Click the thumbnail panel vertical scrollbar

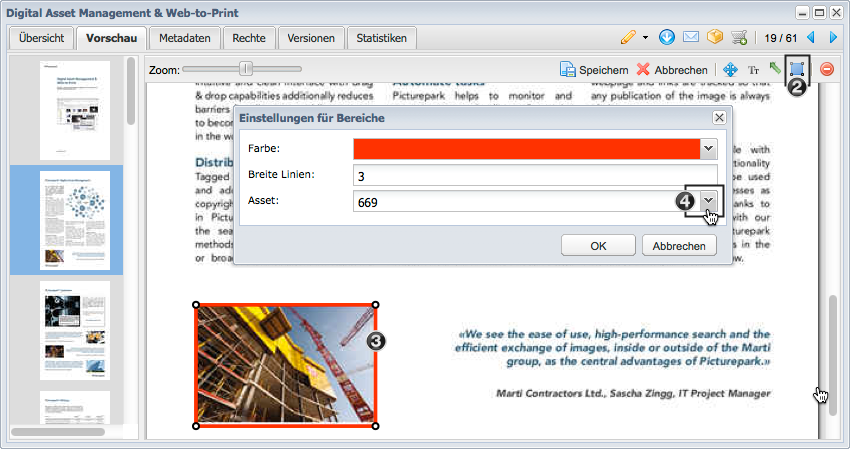pyautogui.click(x=131, y=91)
